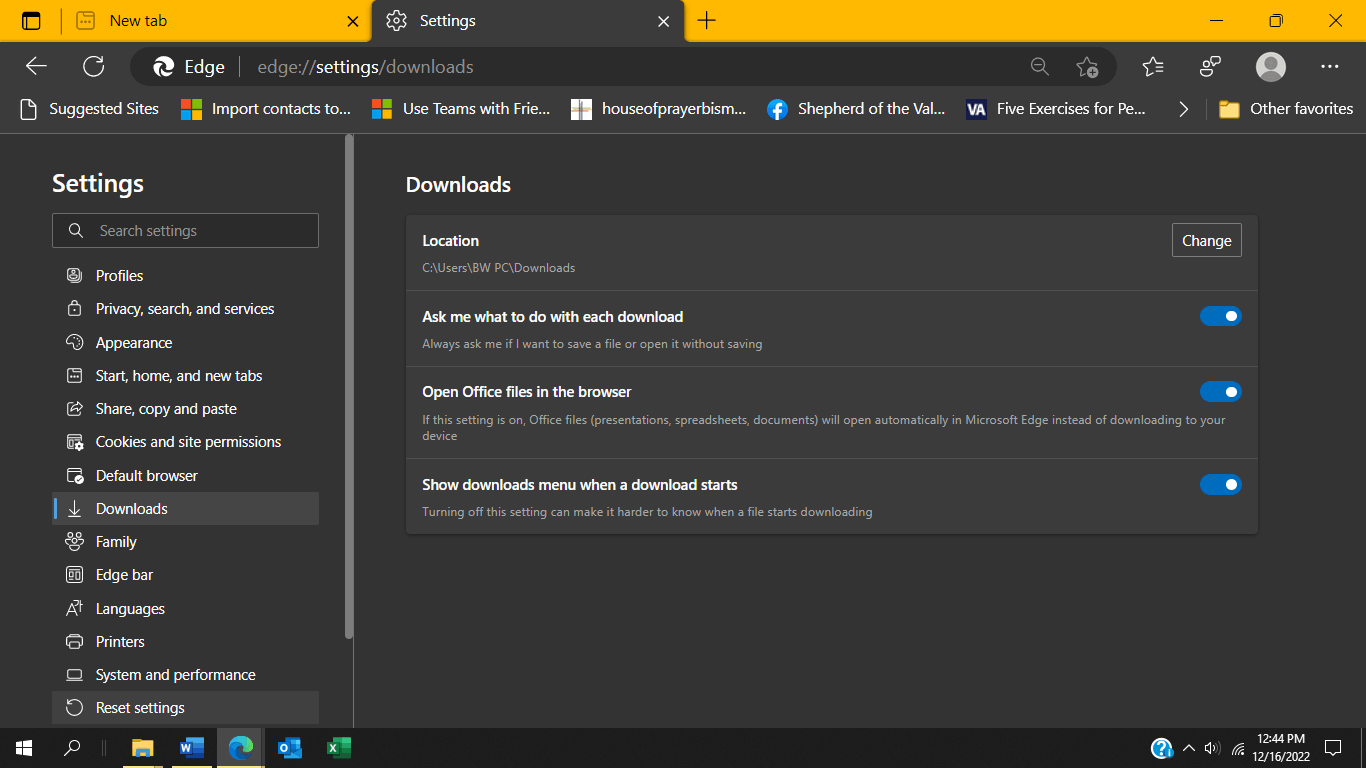
Task: Toggle Ask me what to do with each download
Action: click(x=1221, y=316)
